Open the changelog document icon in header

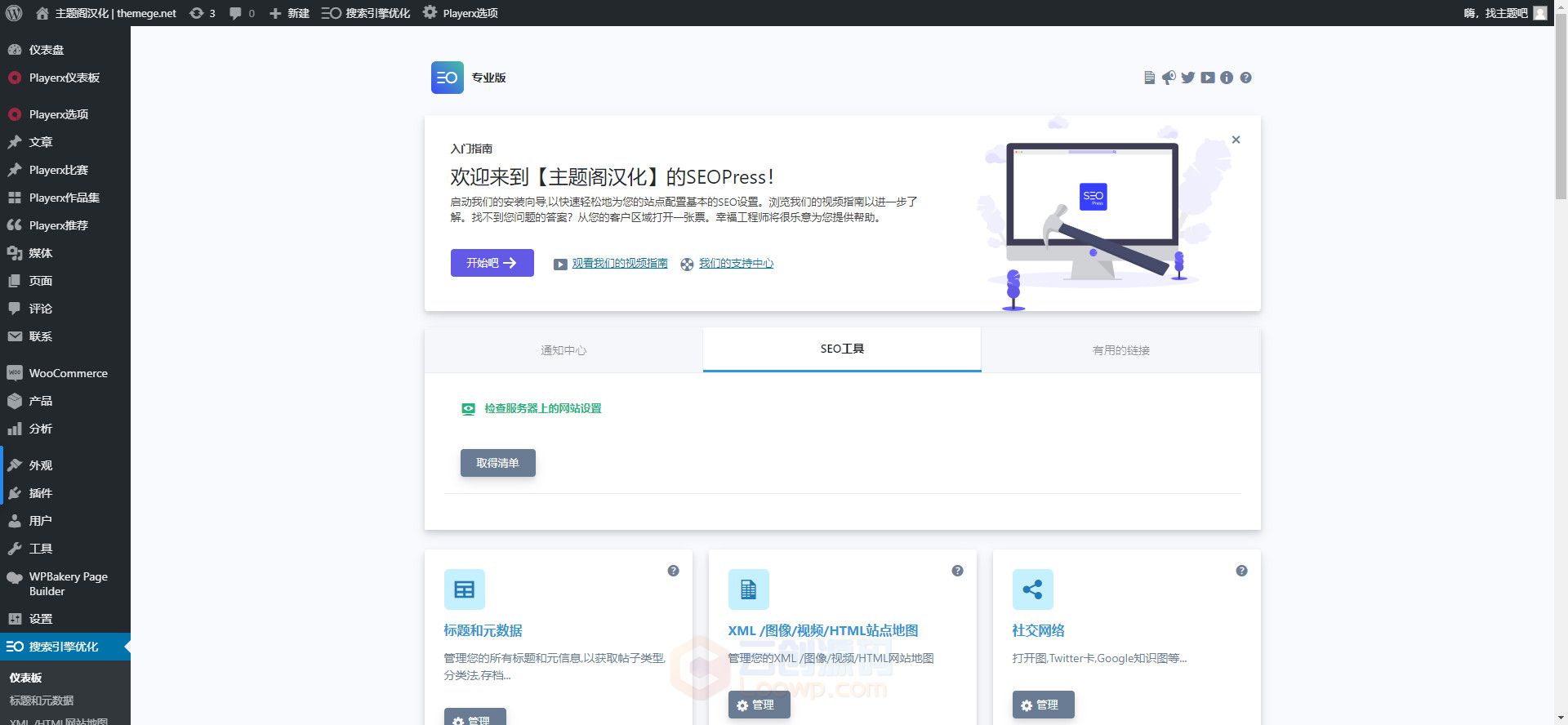[x=1149, y=78]
